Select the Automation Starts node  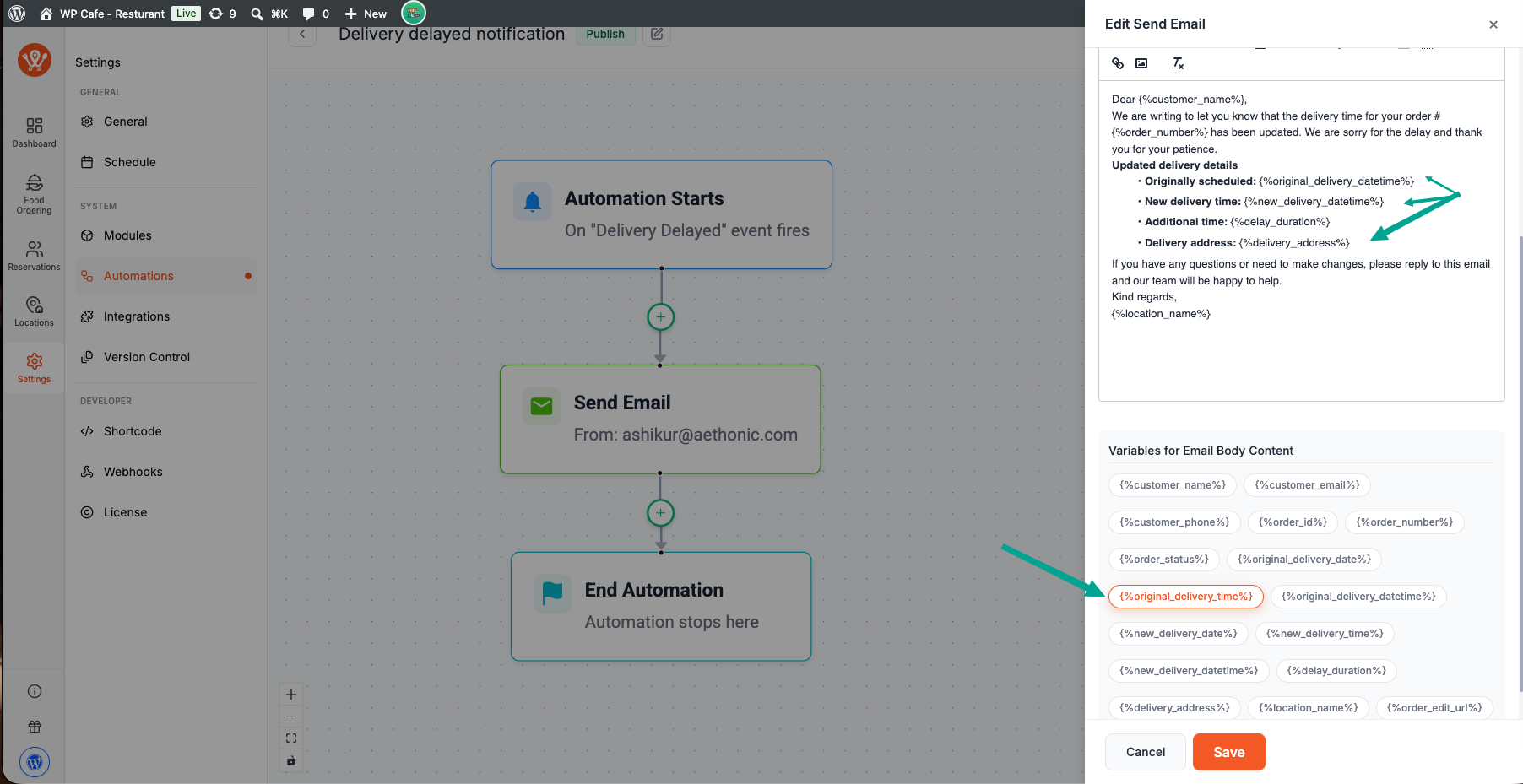point(662,214)
